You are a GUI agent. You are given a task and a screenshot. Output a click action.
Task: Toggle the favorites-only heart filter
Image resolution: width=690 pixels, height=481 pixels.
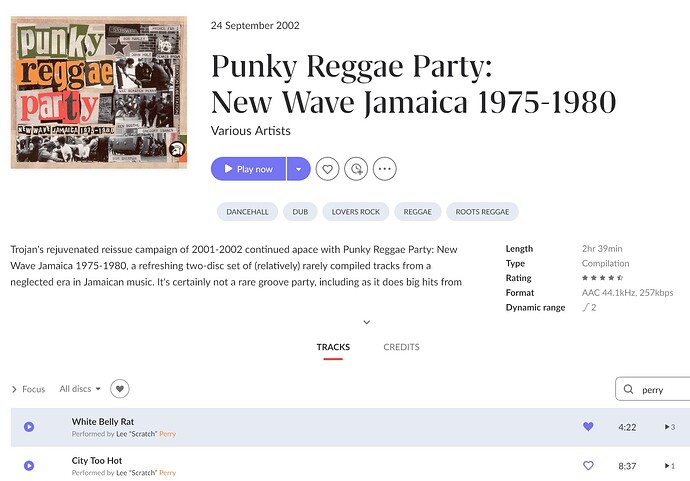click(x=120, y=389)
